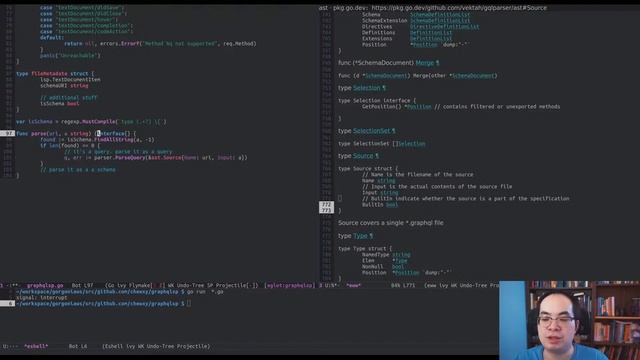Click the 'go run *.go' command in eshell
The width and height of the screenshot is (640, 360).
(x=205, y=292)
